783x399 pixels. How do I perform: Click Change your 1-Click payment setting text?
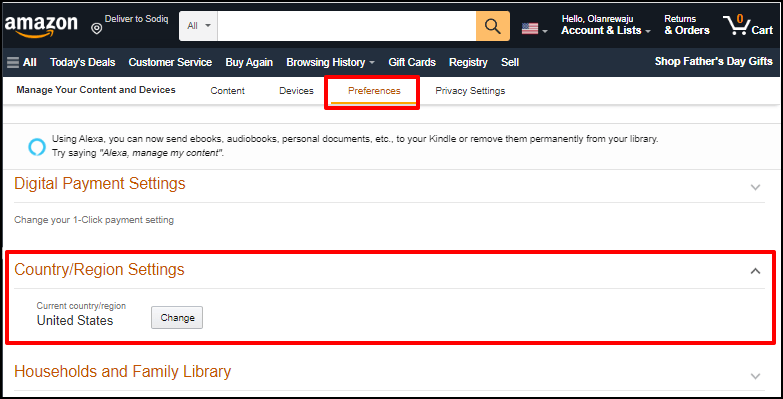tap(94, 220)
